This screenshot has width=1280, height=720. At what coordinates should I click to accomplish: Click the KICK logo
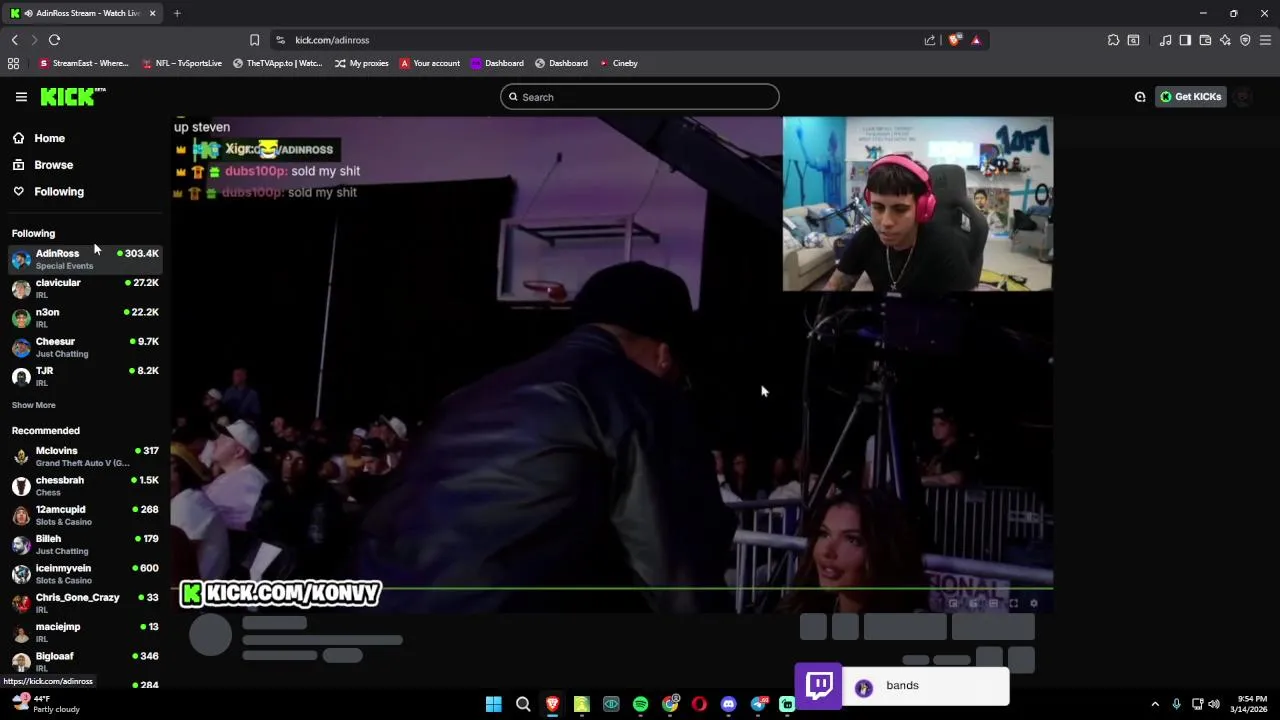(72, 96)
